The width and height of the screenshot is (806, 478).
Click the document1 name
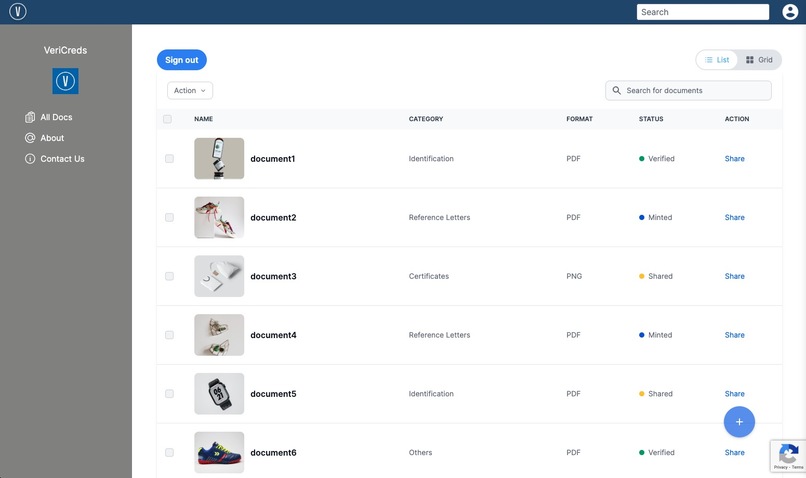(272, 159)
